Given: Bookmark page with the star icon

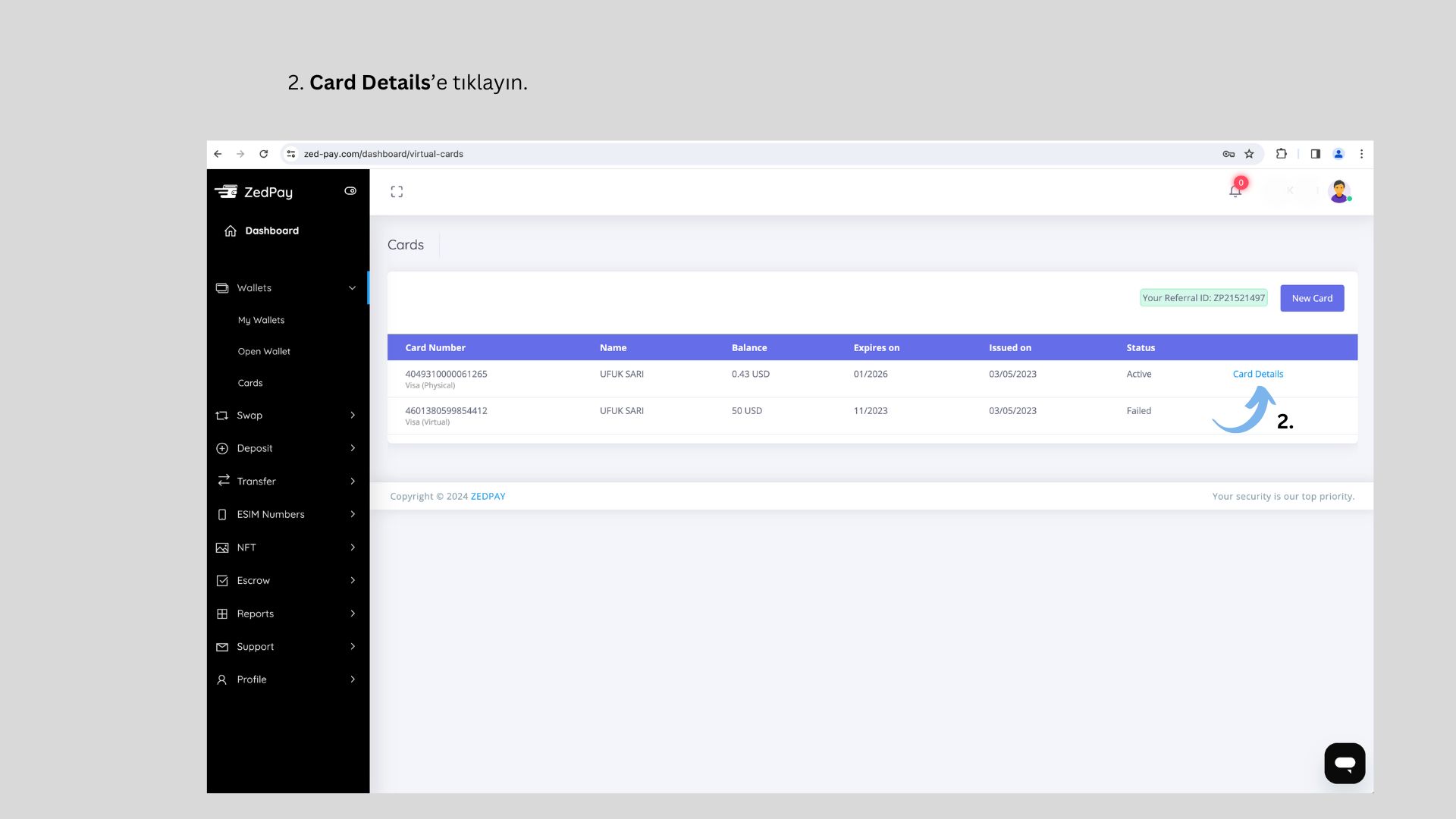Looking at the screenshot, I should (1249, 154).
